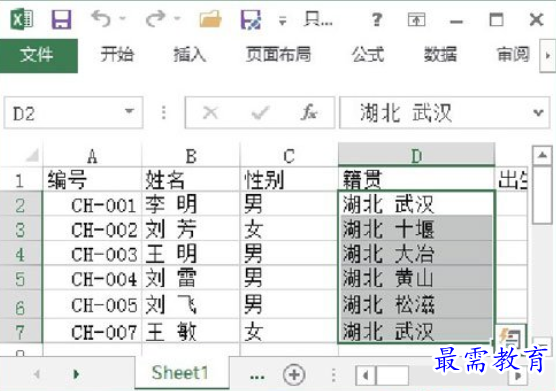The height and width of the screenshot is (391, 556).
Task: Open the undo history dropdown arrow
Action: tap(123, 18)
